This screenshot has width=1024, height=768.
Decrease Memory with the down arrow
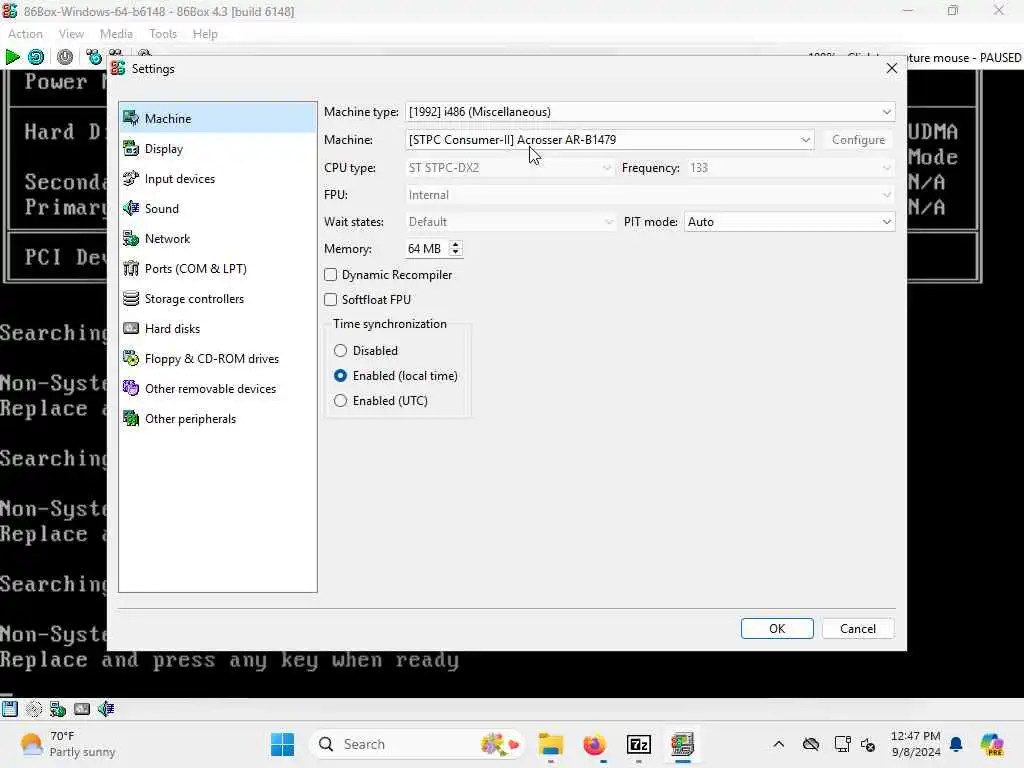click(455, 253)
